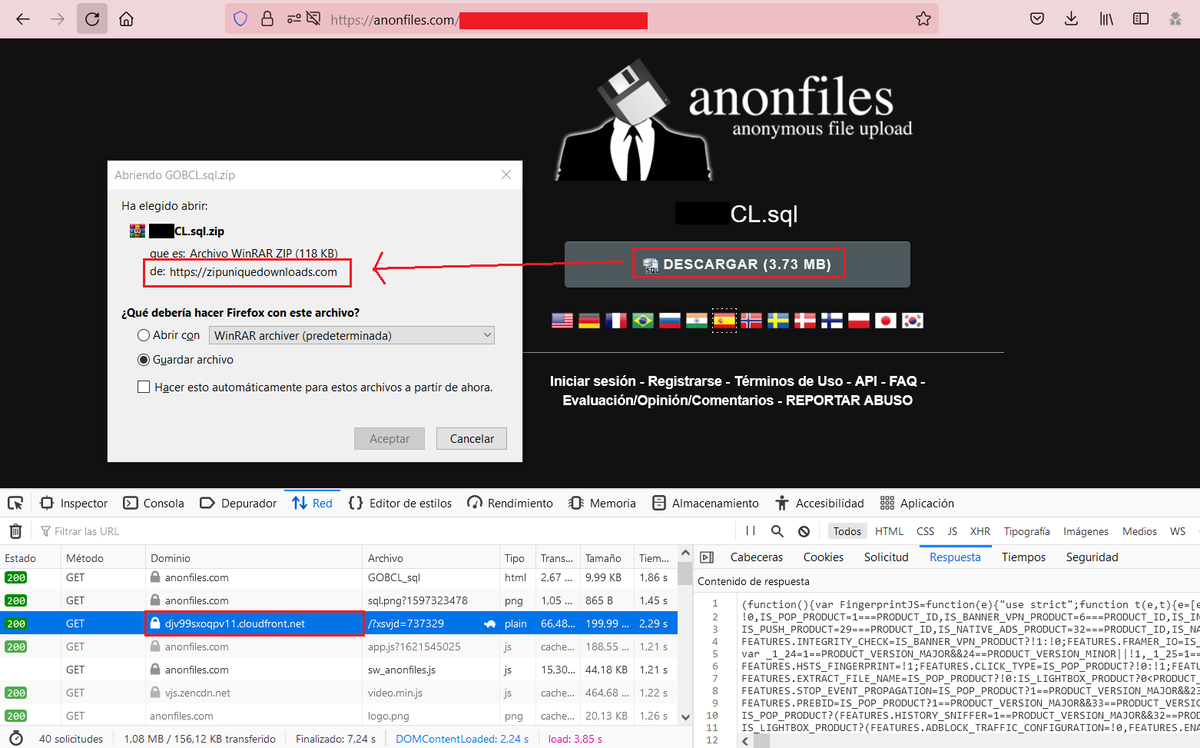Sort requests by the Dominio column header
Image resolution: width=1200 pixels, height=748 pixels.
pos(254,557)
